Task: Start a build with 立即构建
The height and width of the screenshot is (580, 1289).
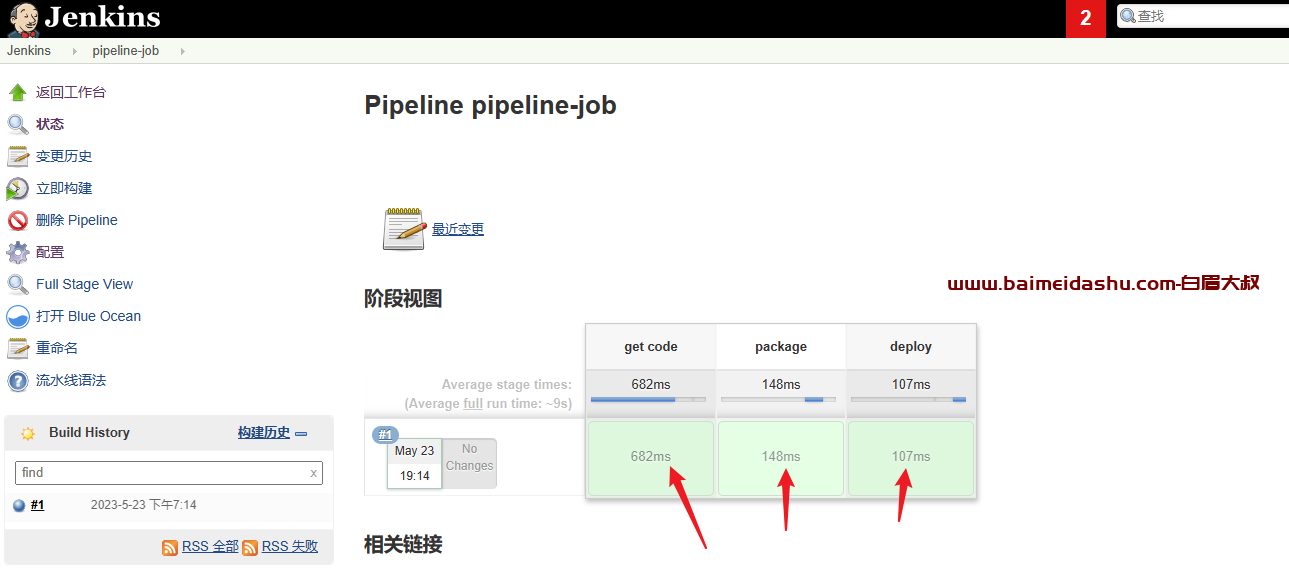Action: (64, 188)
